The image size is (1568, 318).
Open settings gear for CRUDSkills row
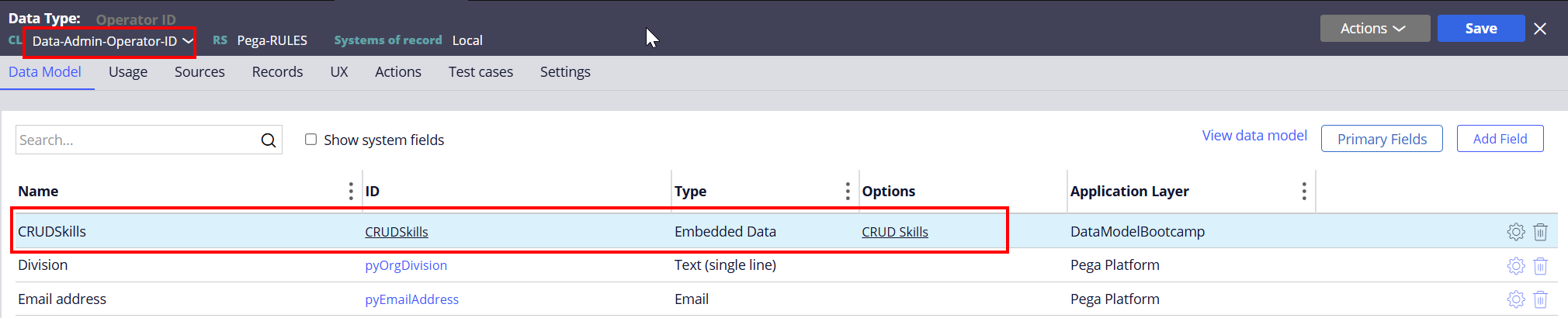tap(1516, 232)
